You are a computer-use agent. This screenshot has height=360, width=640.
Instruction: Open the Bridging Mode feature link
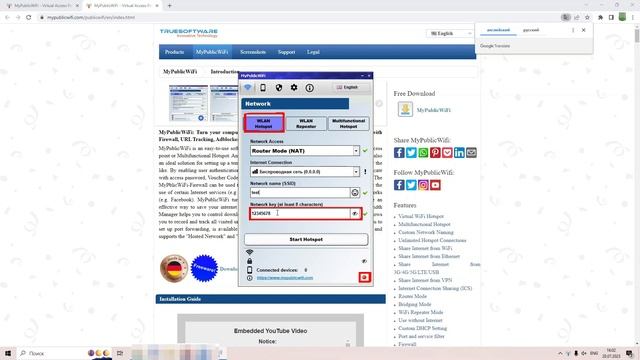[x=415, y=304]
